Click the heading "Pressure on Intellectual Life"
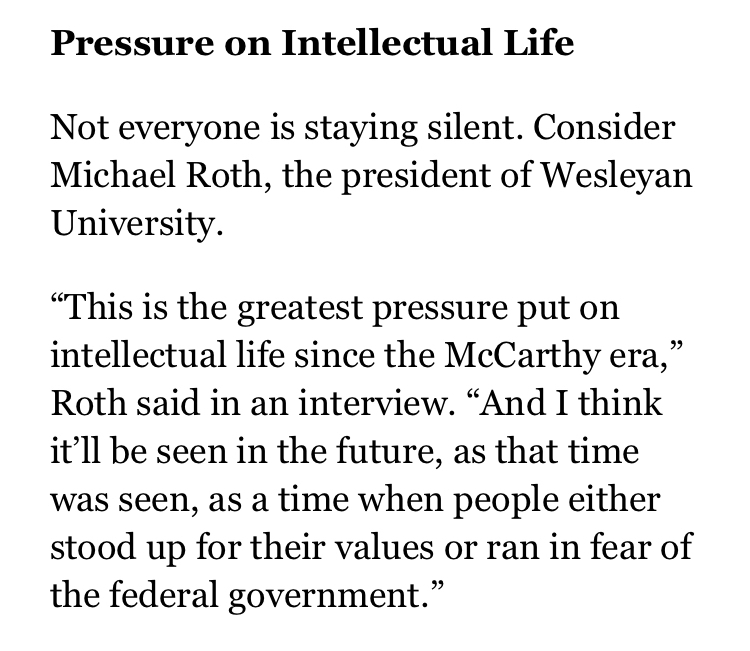Screen dimensions: 750x651 (312, 46)
